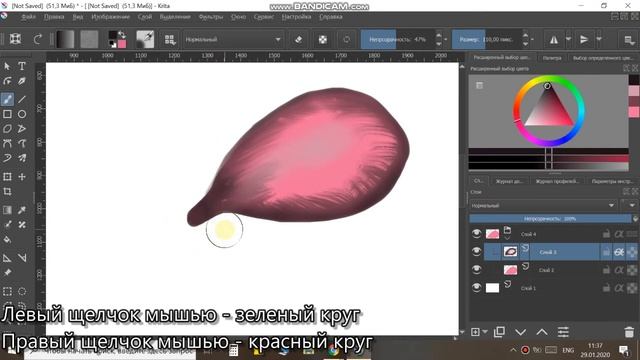
Task: Click the brush opacity stepper arrows
Action: click(439, 39)
